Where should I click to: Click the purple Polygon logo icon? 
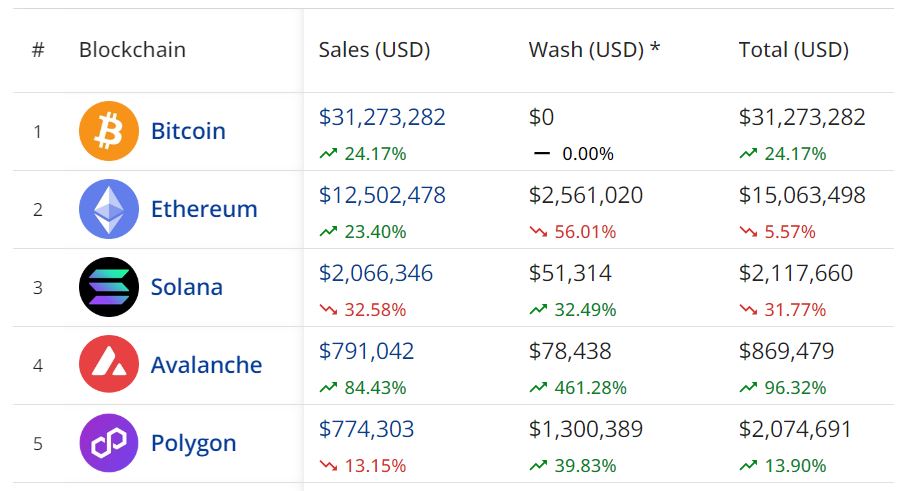point(109,443)
